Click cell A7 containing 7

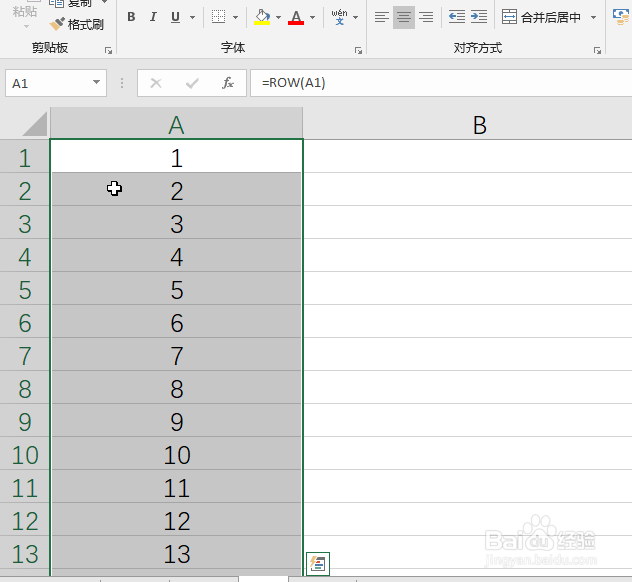176,355
